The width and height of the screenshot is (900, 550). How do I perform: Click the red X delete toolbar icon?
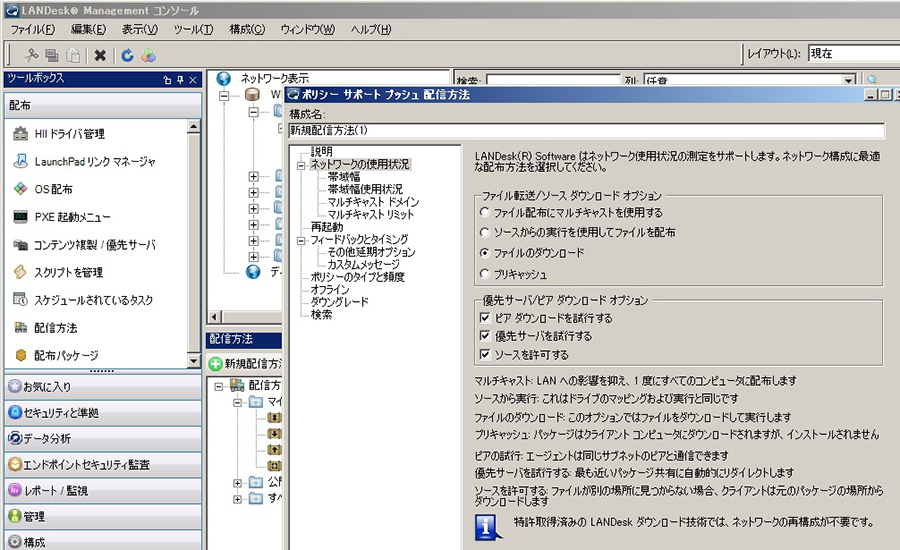coord(100,56)
